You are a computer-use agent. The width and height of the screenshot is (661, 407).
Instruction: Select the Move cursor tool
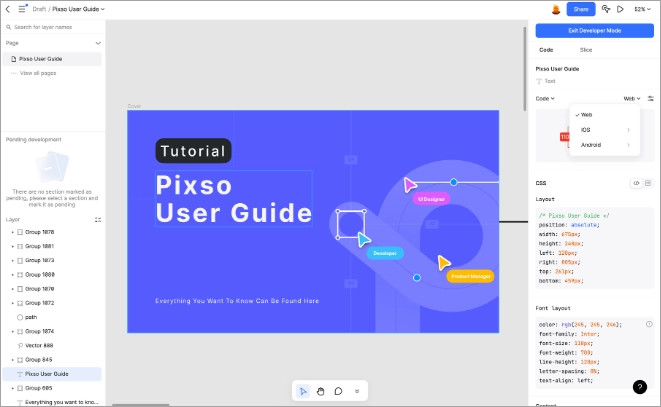pyautogui.click(x=303, y=391)
